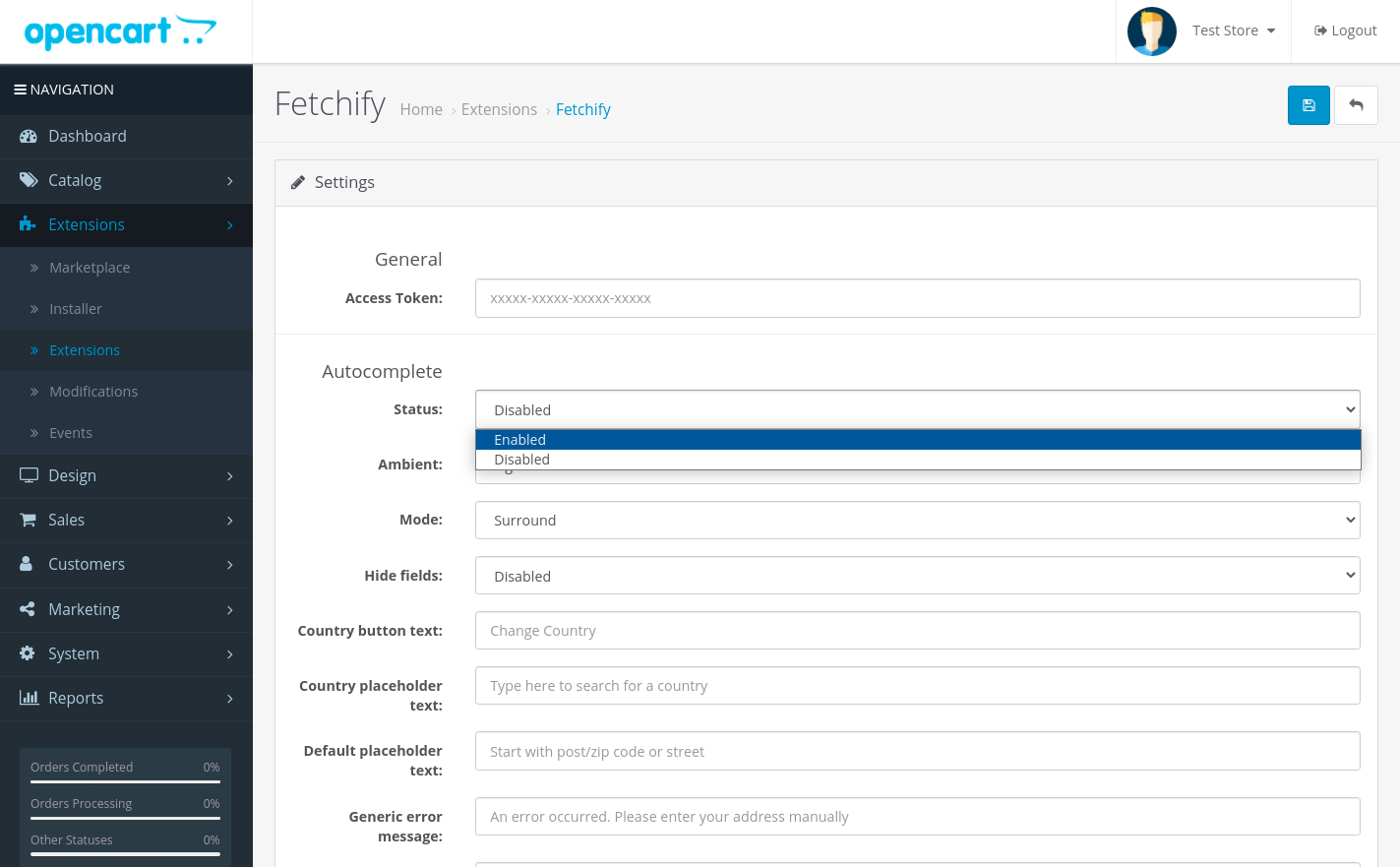1400x867 pixels.
Task: Click the Generic error message field
Action: [917, 817]
